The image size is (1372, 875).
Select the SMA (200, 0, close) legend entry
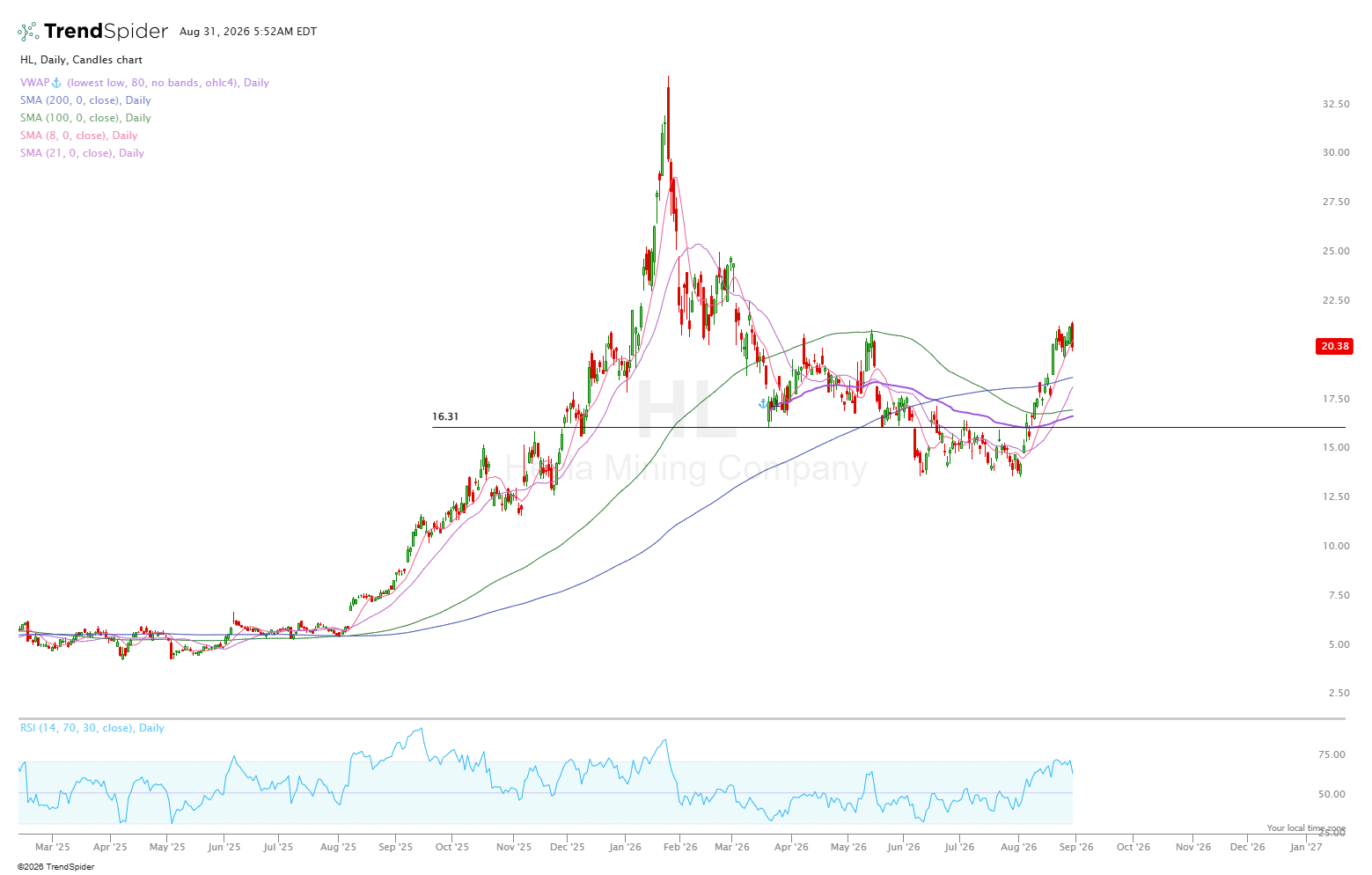point(85,100)
